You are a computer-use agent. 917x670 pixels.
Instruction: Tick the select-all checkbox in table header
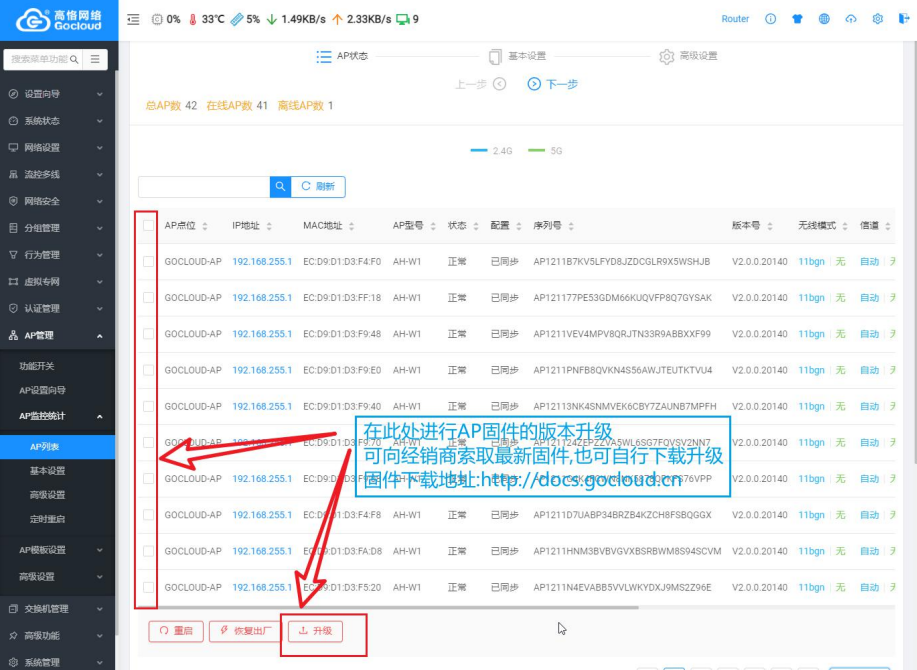(x=149, y=226)
